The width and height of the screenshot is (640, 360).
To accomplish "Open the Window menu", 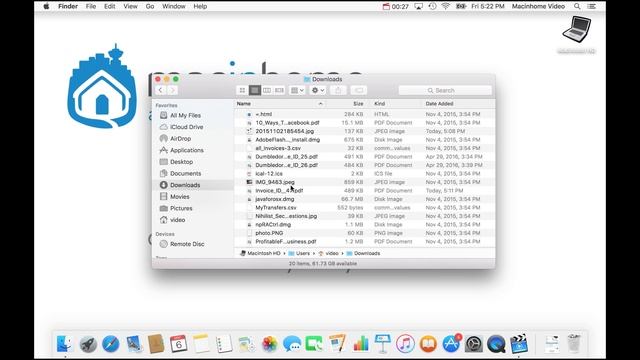I will [173, 6].
